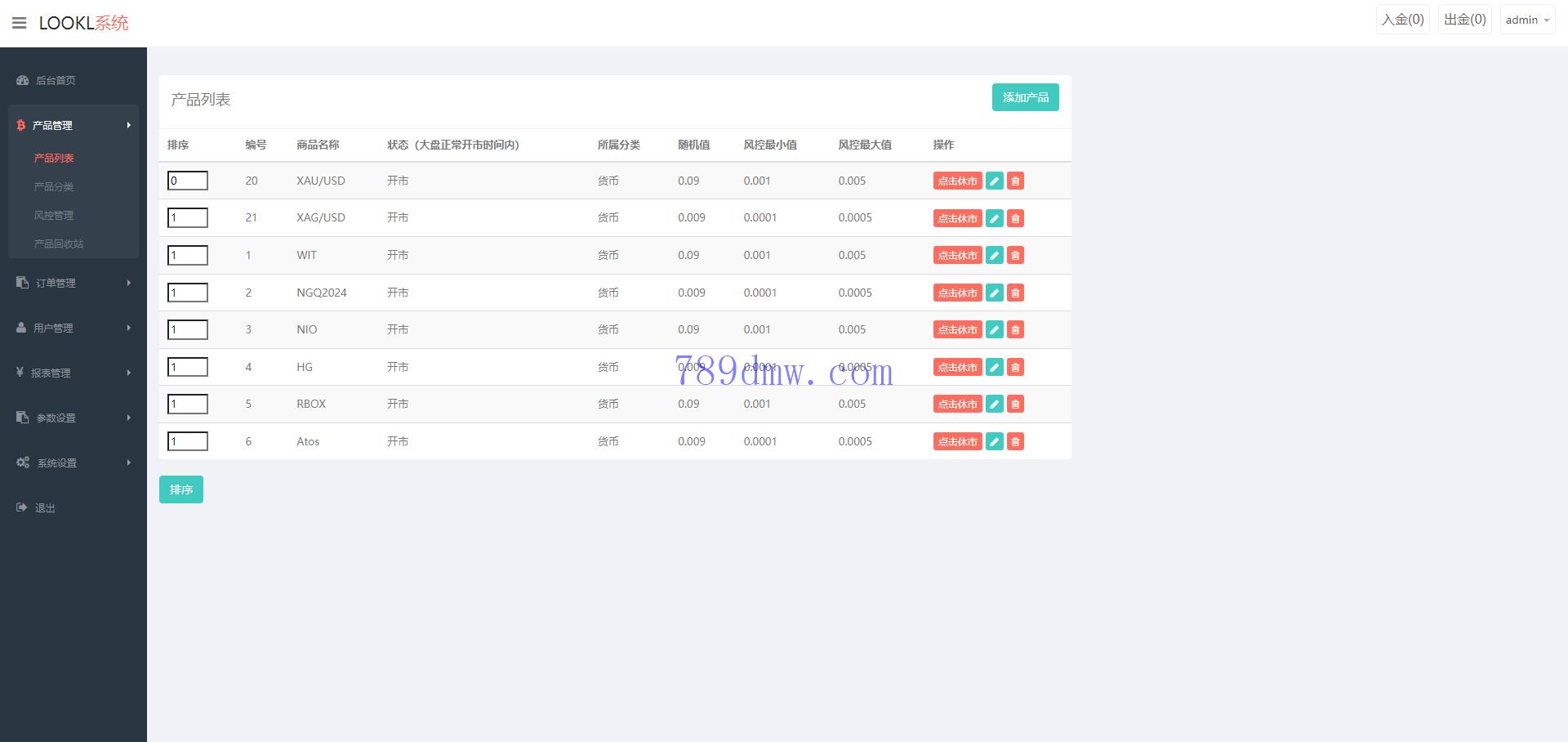The width and height of the screenshot is (1568, 742).
Task: Click trash icon in the HG row
Action: coord(1015,368)
